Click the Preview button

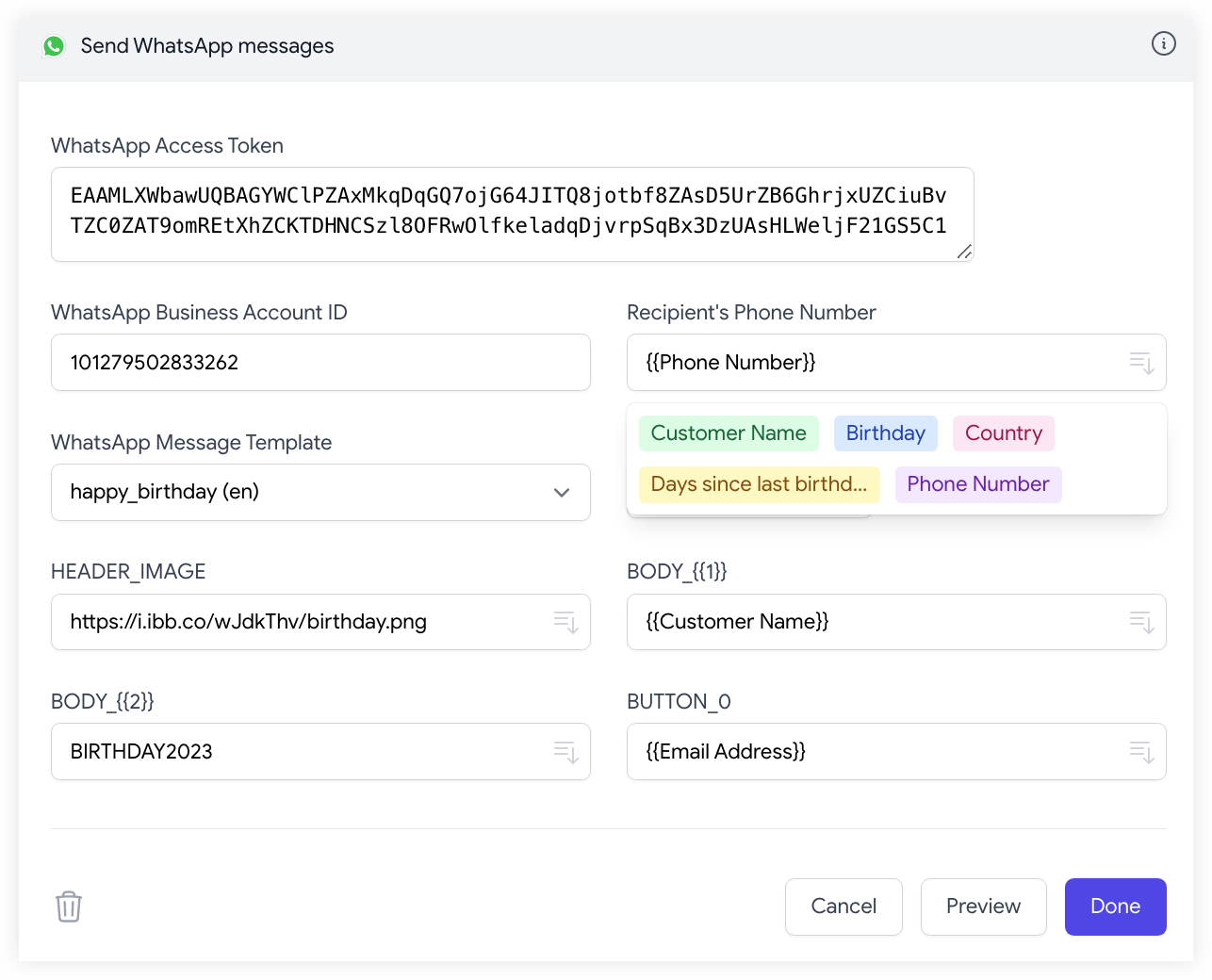point(984,906)
